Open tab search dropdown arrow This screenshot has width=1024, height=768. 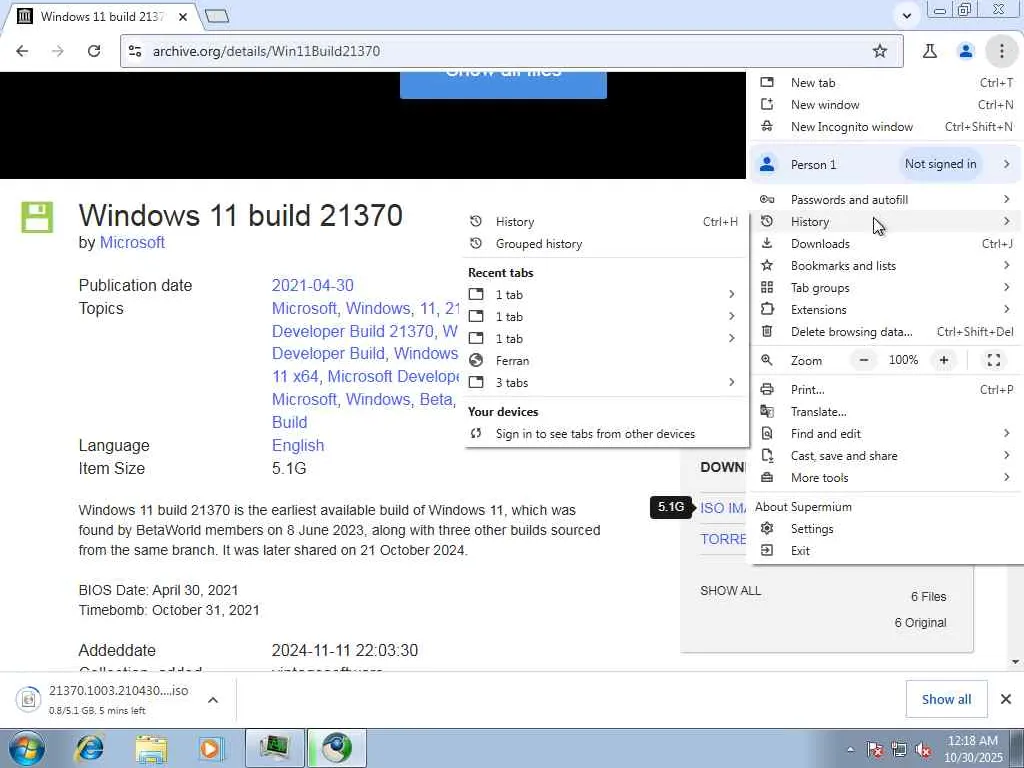[906, 16]
